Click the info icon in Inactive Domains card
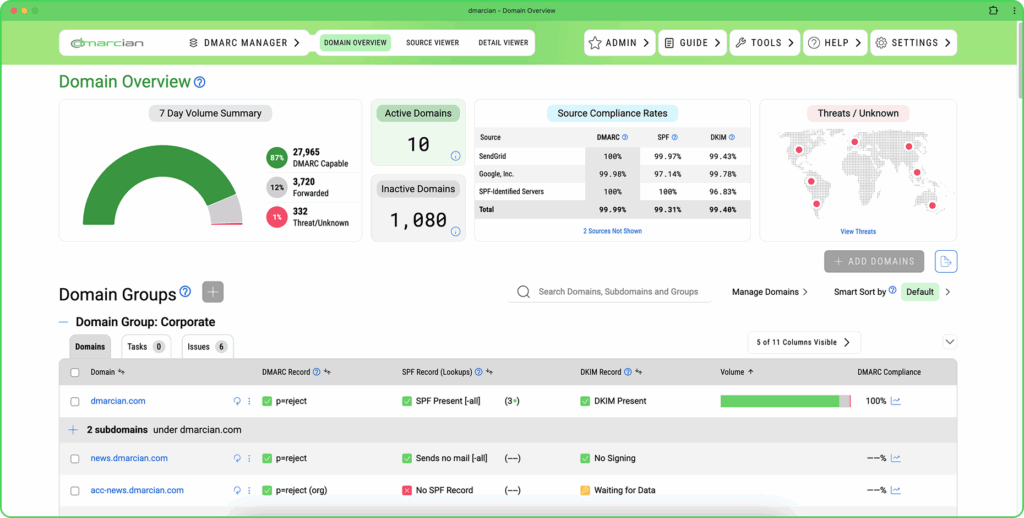1024x518 pixels. pos(455,231)
